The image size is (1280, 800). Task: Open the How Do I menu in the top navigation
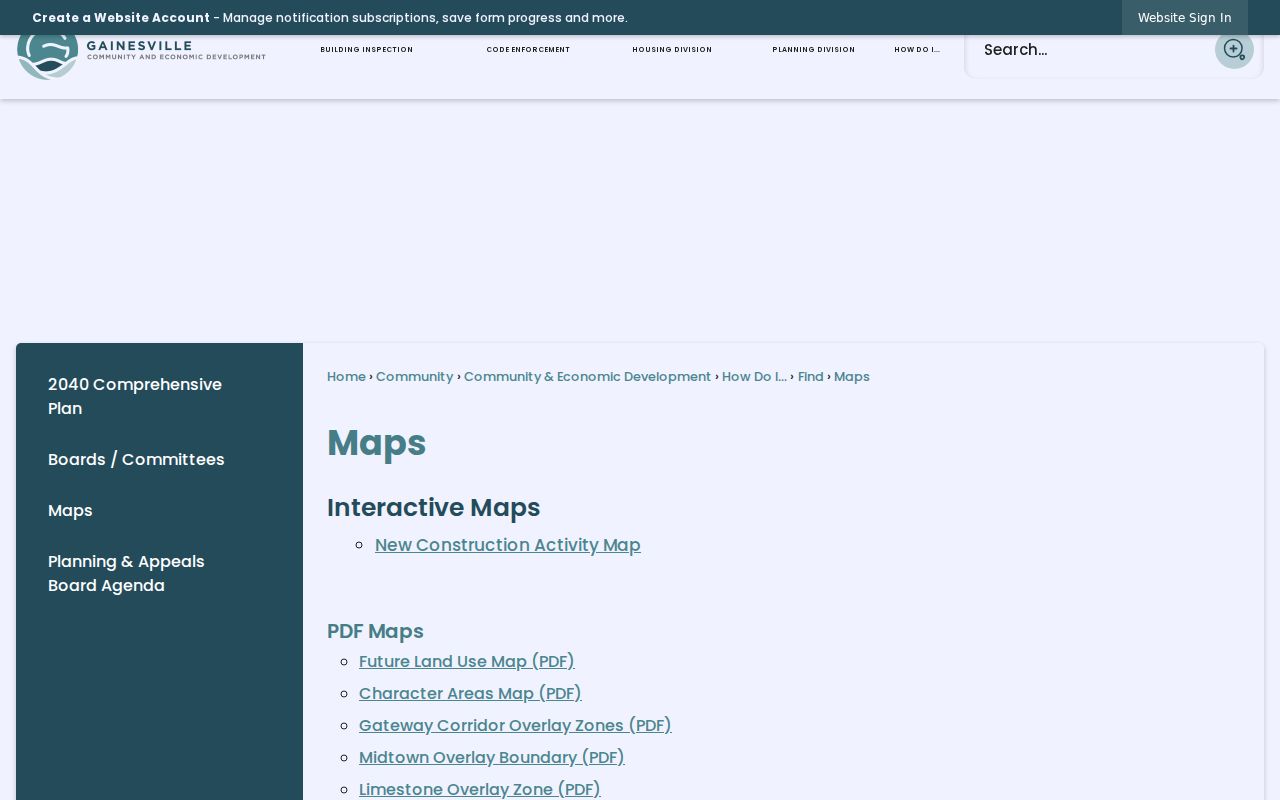pyautogui.click(x=917, y=50)
